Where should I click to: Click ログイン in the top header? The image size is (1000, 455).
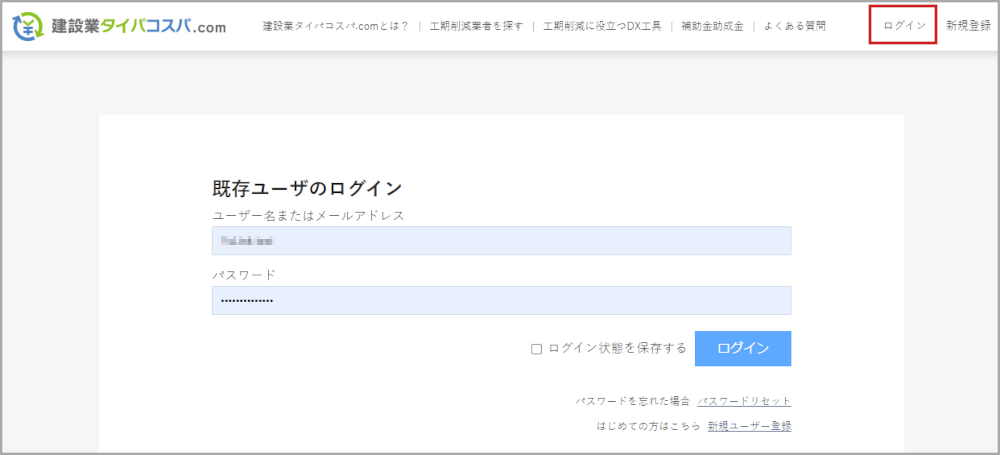903,26
